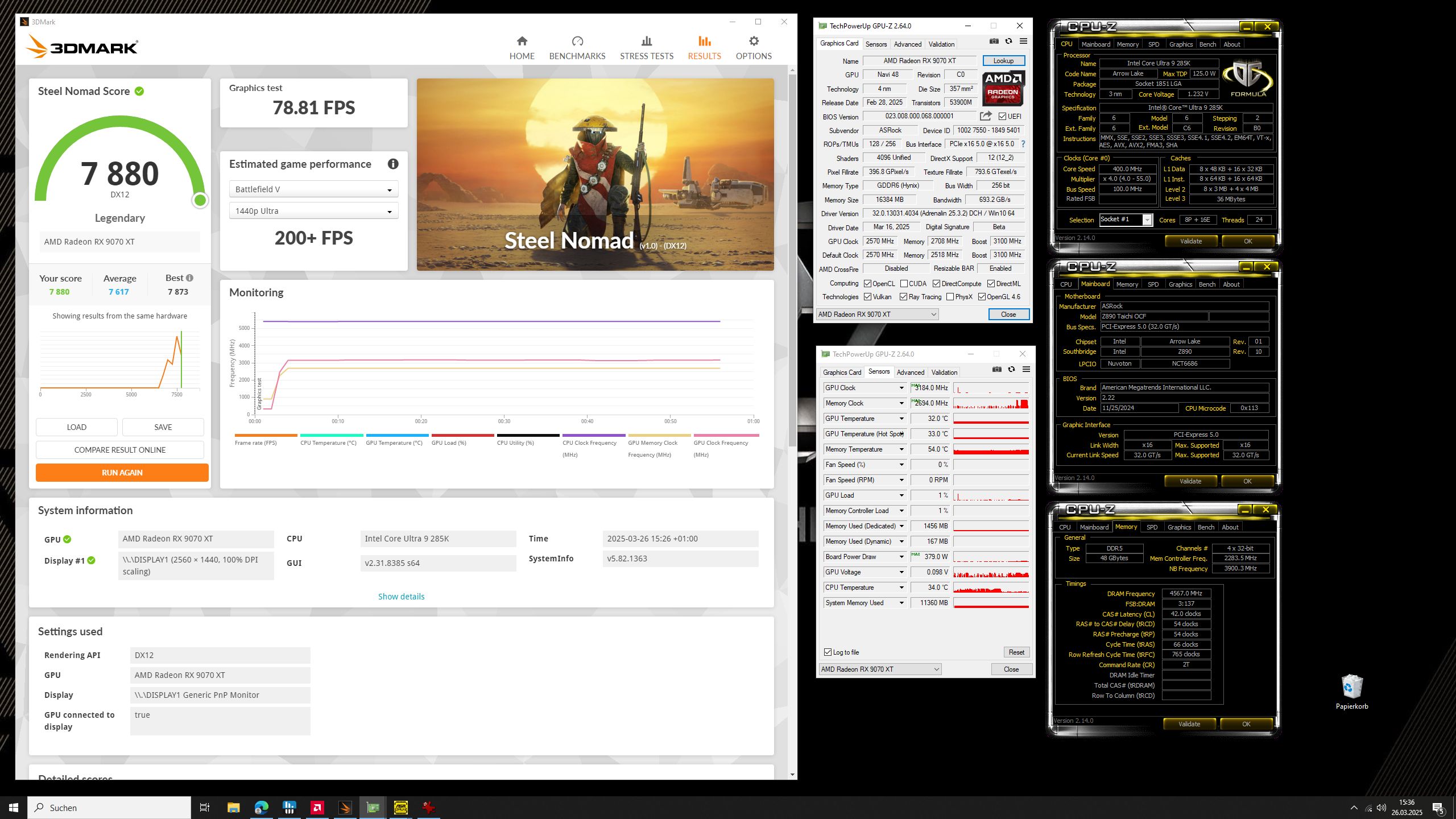Toggle Ray Tracing checkbox in GPU-Z
The height and width of the screenshot is (819, 1456).
903,297
